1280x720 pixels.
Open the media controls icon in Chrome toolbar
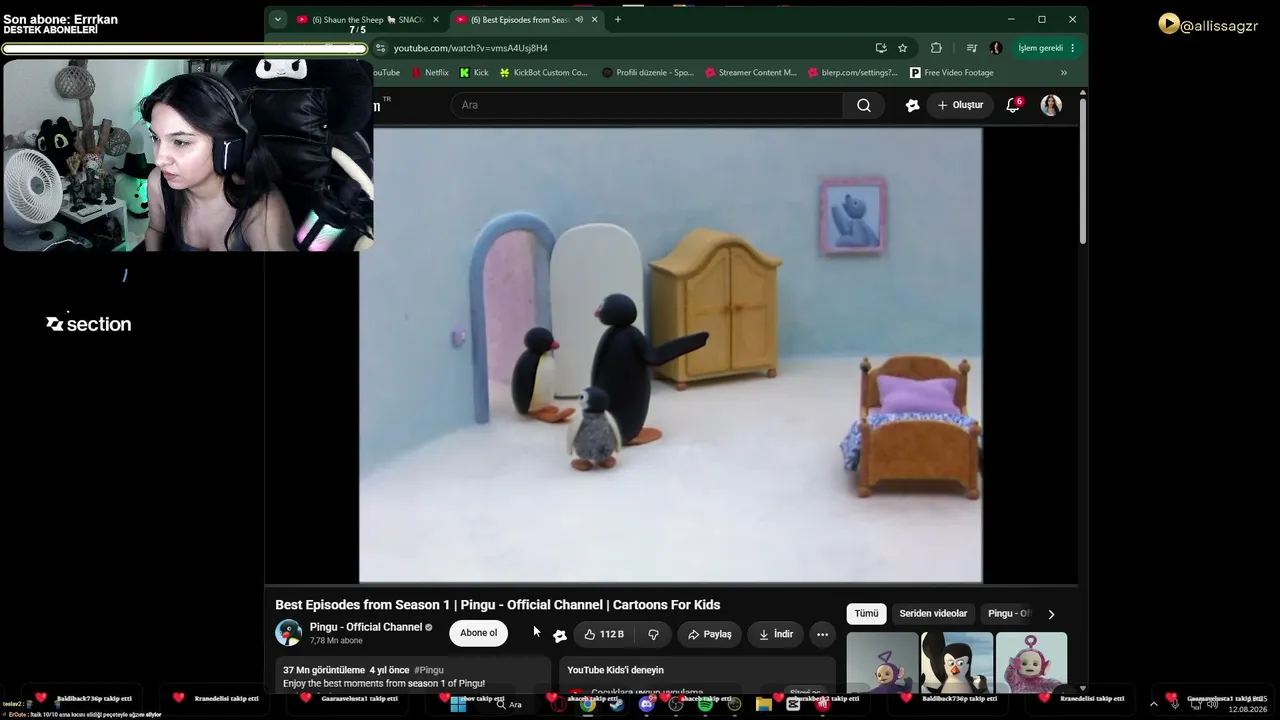971,48
